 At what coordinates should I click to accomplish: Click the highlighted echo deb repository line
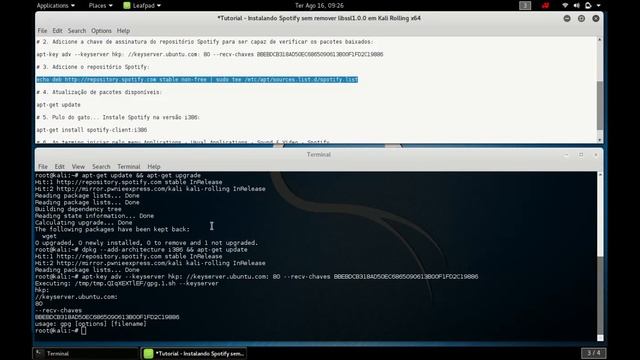pyautogui.click(x=197, y=80)
